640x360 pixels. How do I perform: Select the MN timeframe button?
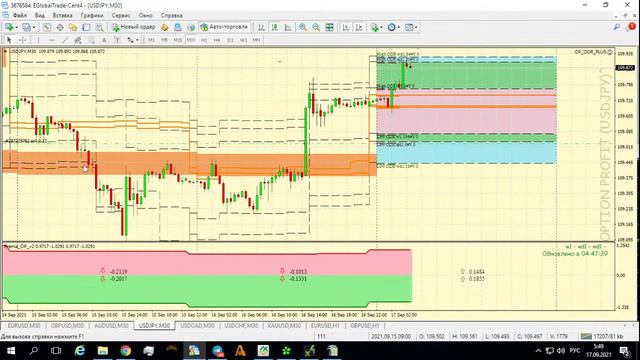[256, 40]
